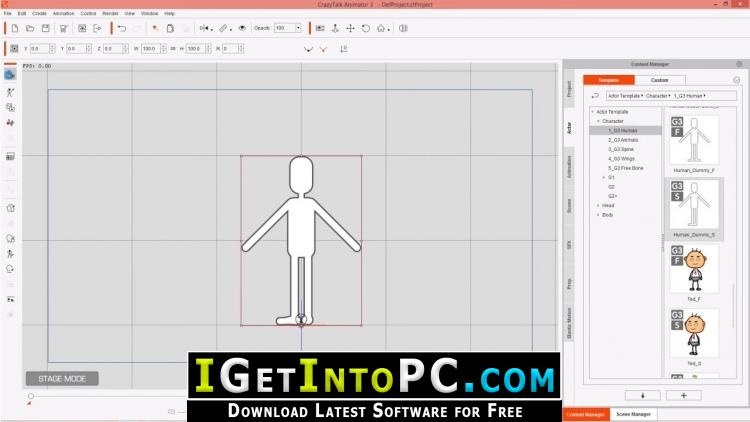Click the Composer mode icon at top of left toolbar

pos(10,73)
